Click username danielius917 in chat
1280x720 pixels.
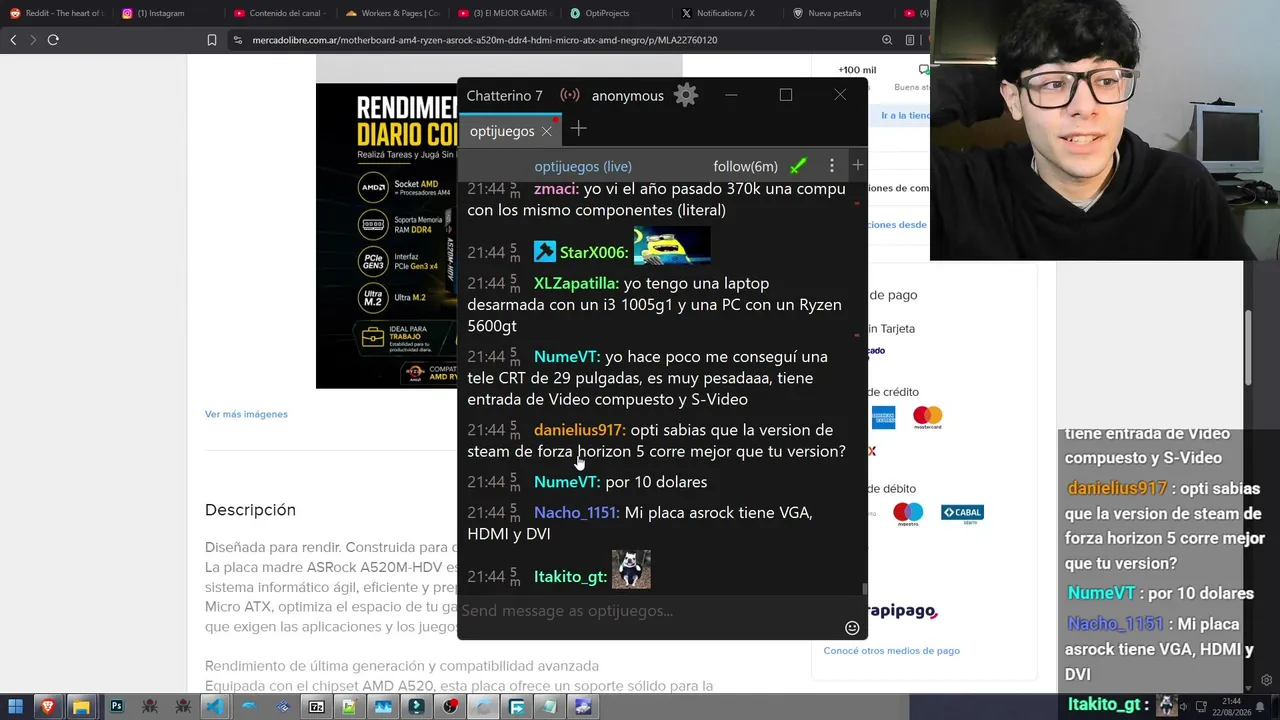[580, 430]
